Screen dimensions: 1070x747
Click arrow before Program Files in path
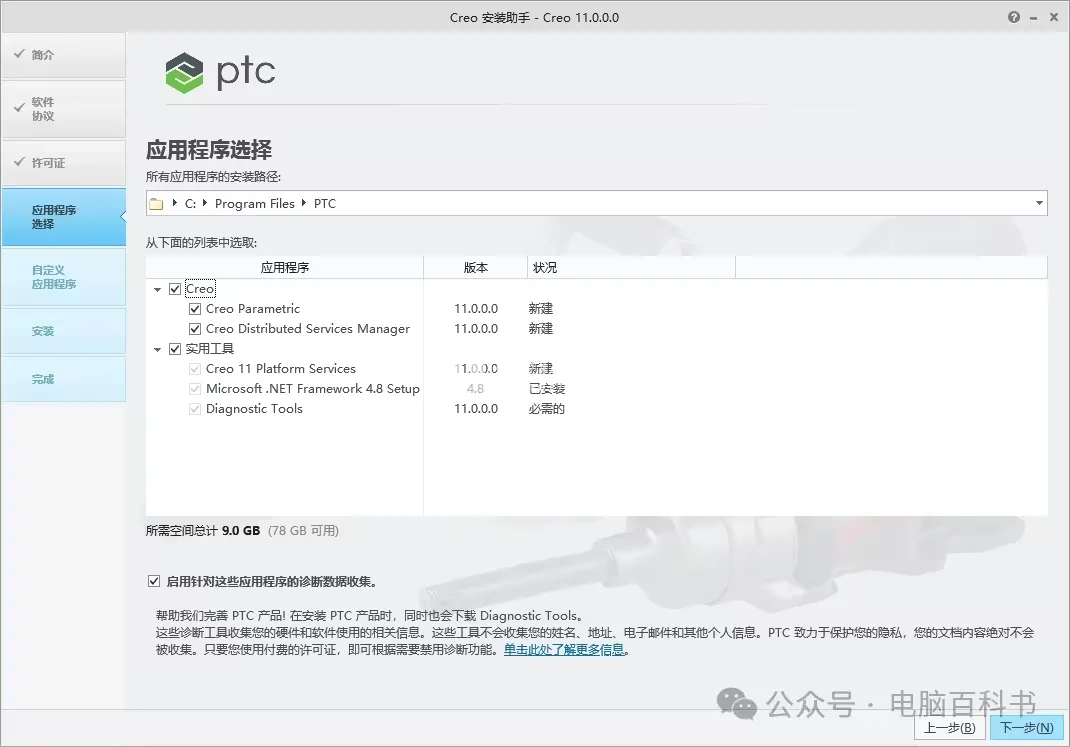205,203
